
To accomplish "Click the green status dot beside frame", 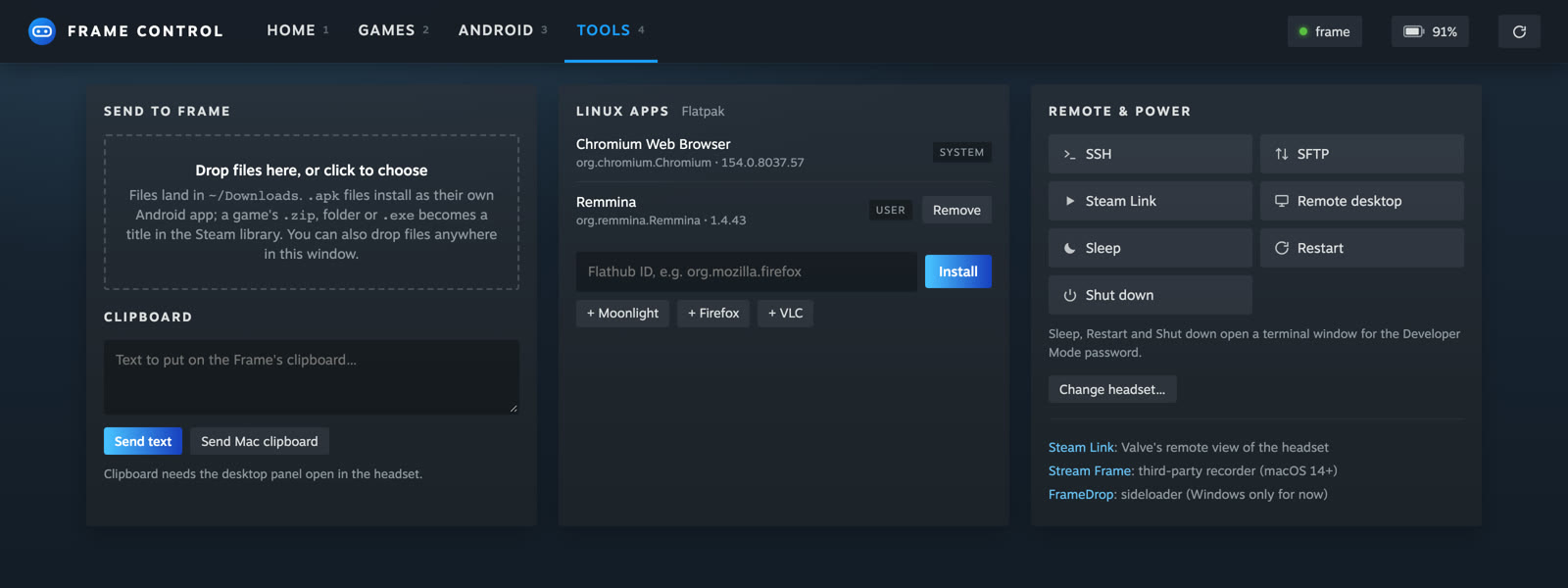I will (x=1303, y=31).
